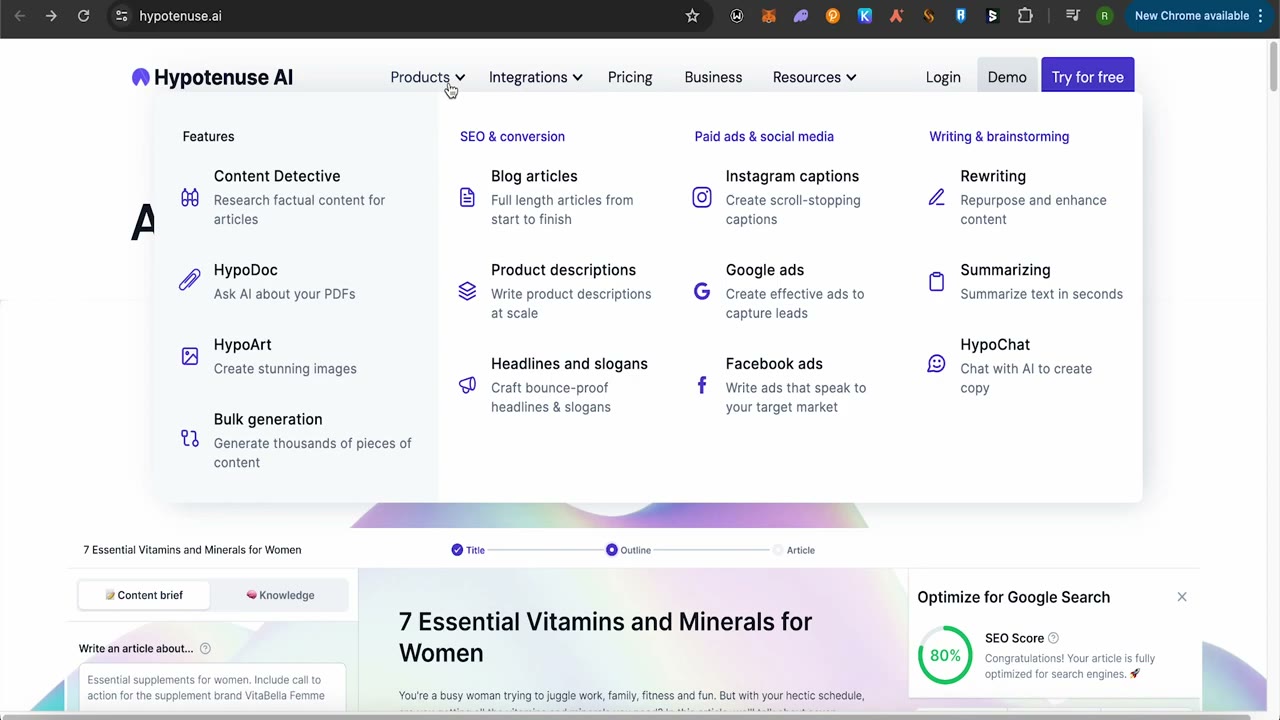Open the Hypotenuse AI logo homepage link
The height and width of the screenshot is (720, 1280).
coord(212,77)
